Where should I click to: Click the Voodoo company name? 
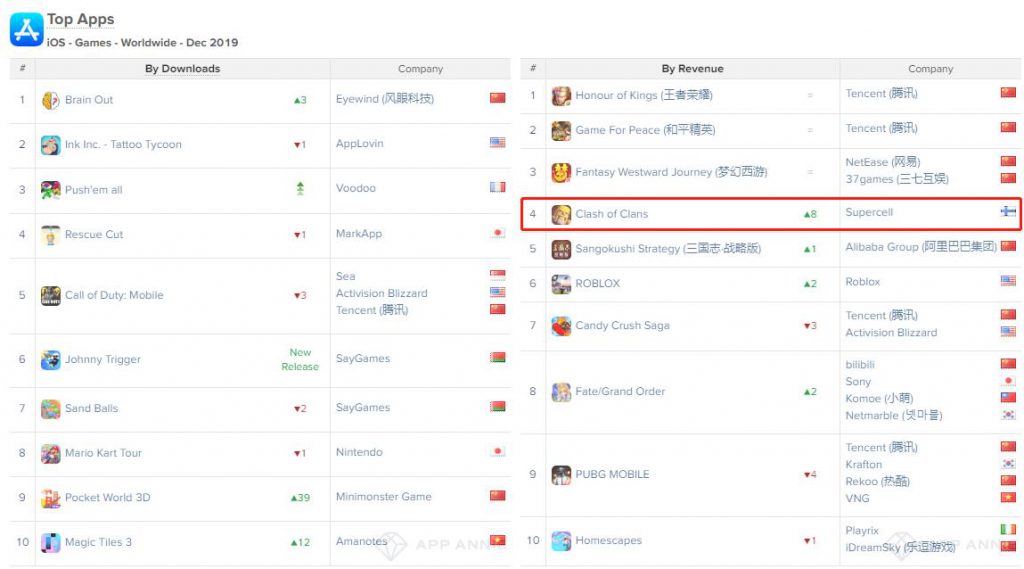[x=356, y=188]
